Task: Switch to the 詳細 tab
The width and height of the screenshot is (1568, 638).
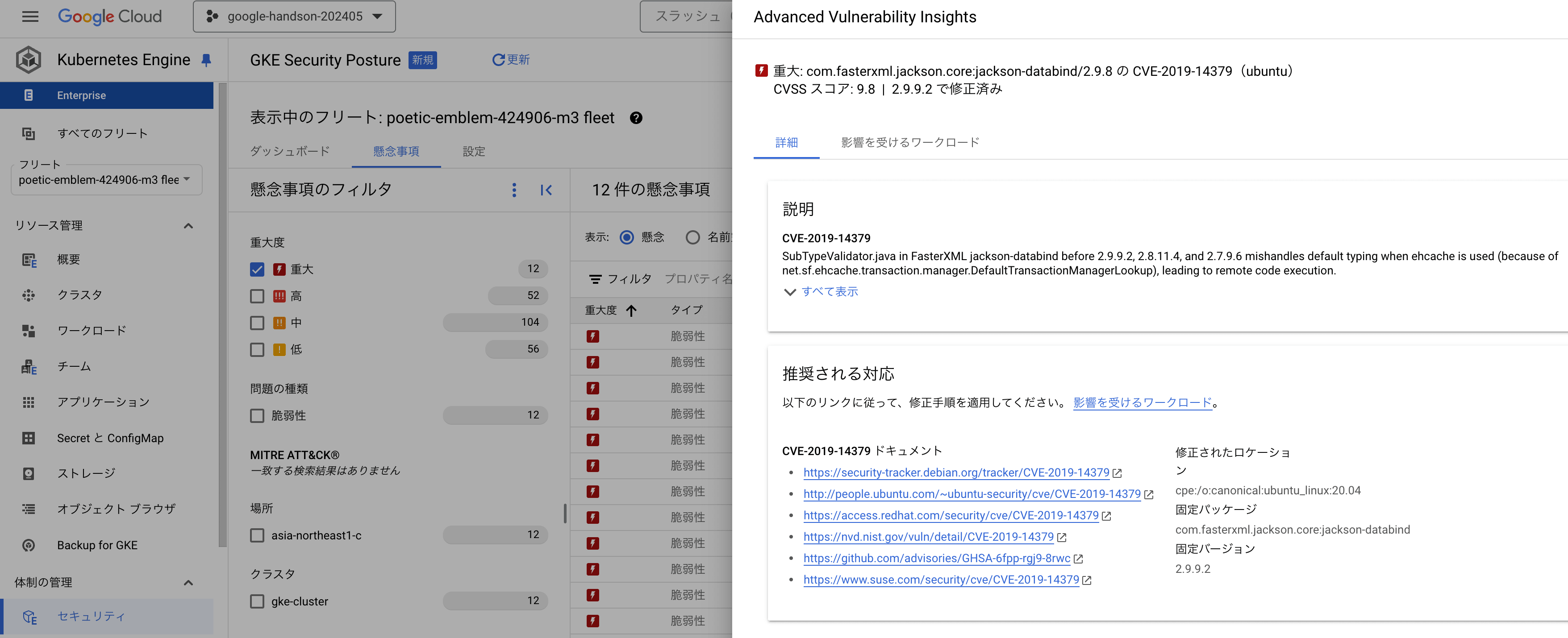Action: click(786, 142)
